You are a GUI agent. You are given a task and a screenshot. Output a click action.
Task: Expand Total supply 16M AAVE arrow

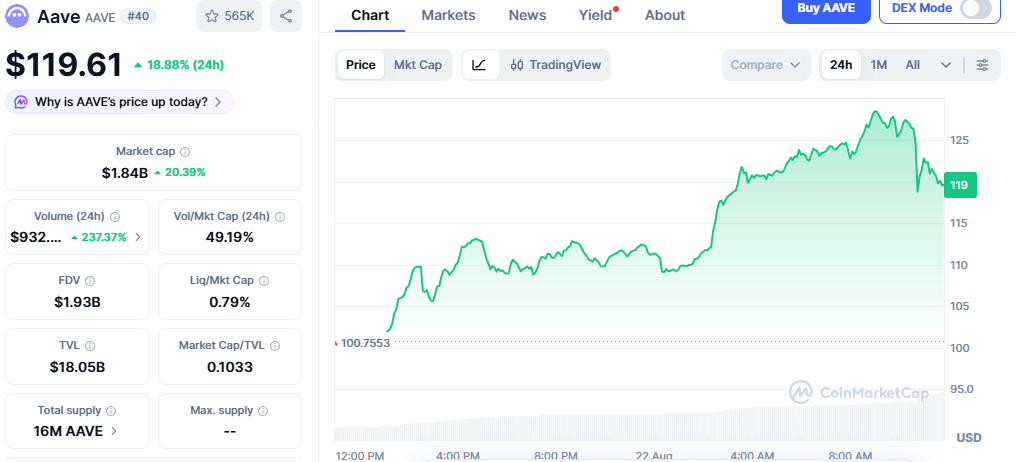click(114, 431)
